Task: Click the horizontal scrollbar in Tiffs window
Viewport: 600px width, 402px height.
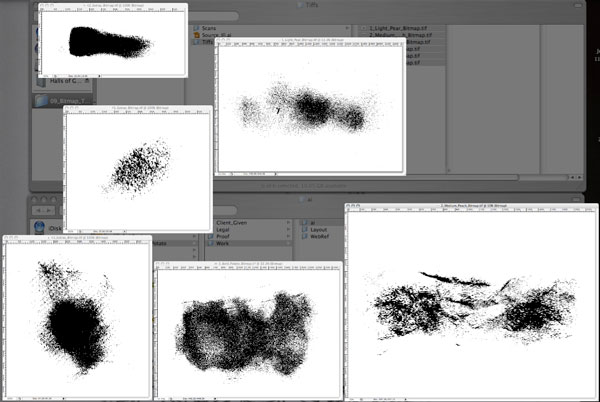Action: (365, 177)
